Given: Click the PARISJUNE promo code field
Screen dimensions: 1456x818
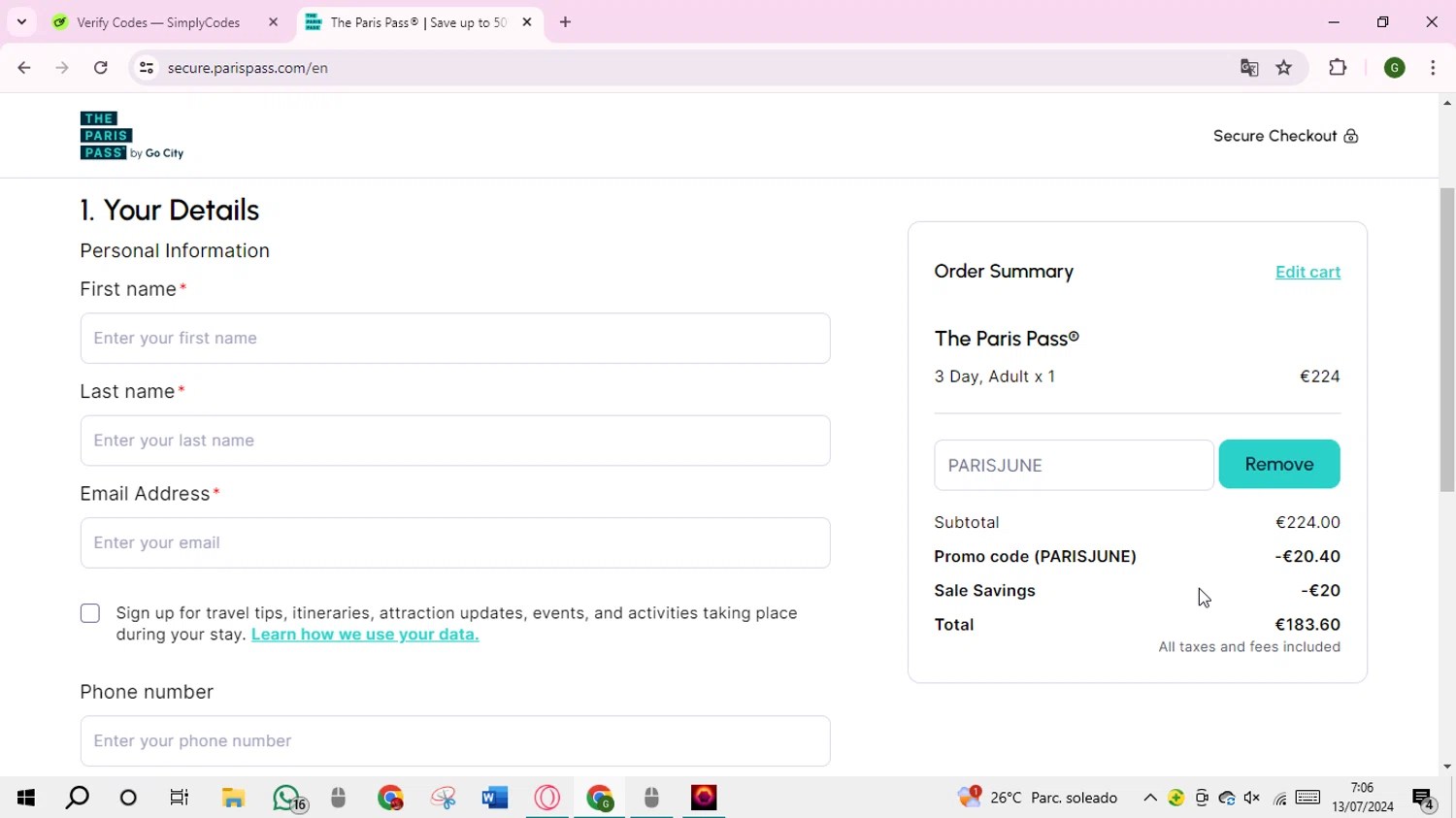Looking at the screenshot, I should (x=1074, y=465).
